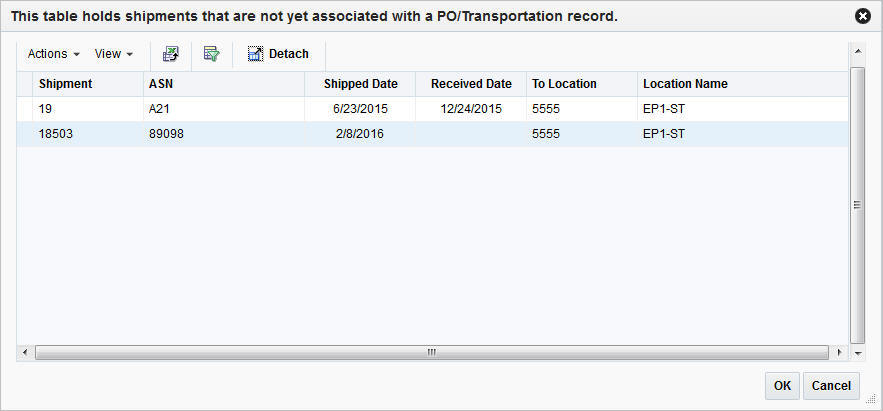The image size is (883, 411).
Task: Click the vertical scrollbar up arrow
Action: 857,50
